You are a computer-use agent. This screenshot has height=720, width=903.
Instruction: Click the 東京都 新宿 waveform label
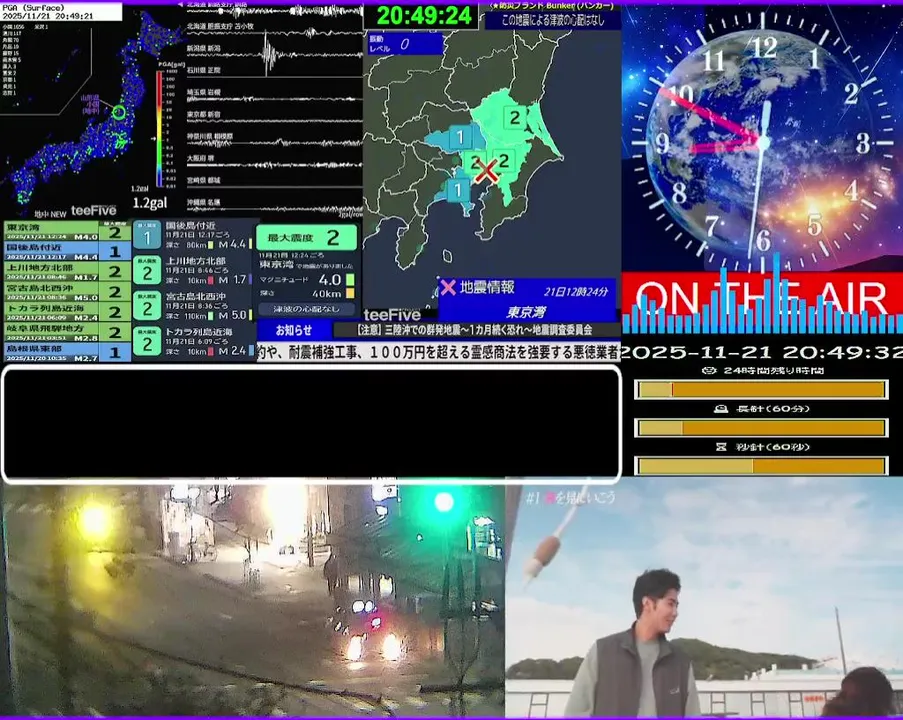[204, 114]
